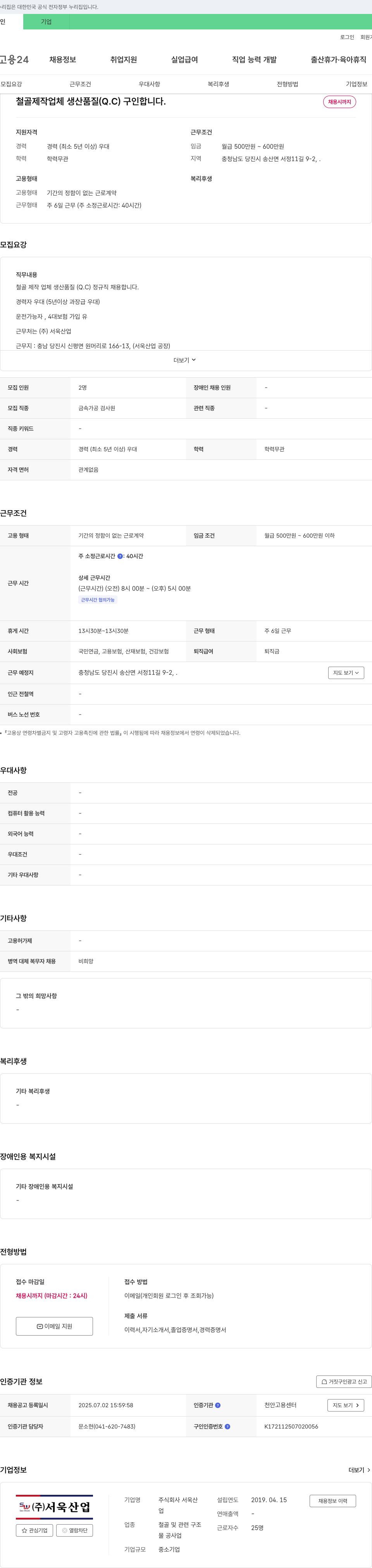Click the 국민연금, 고용보험, 산재보험, 건강보험 text
372x1568 pixels.
(x=124, y=651)
